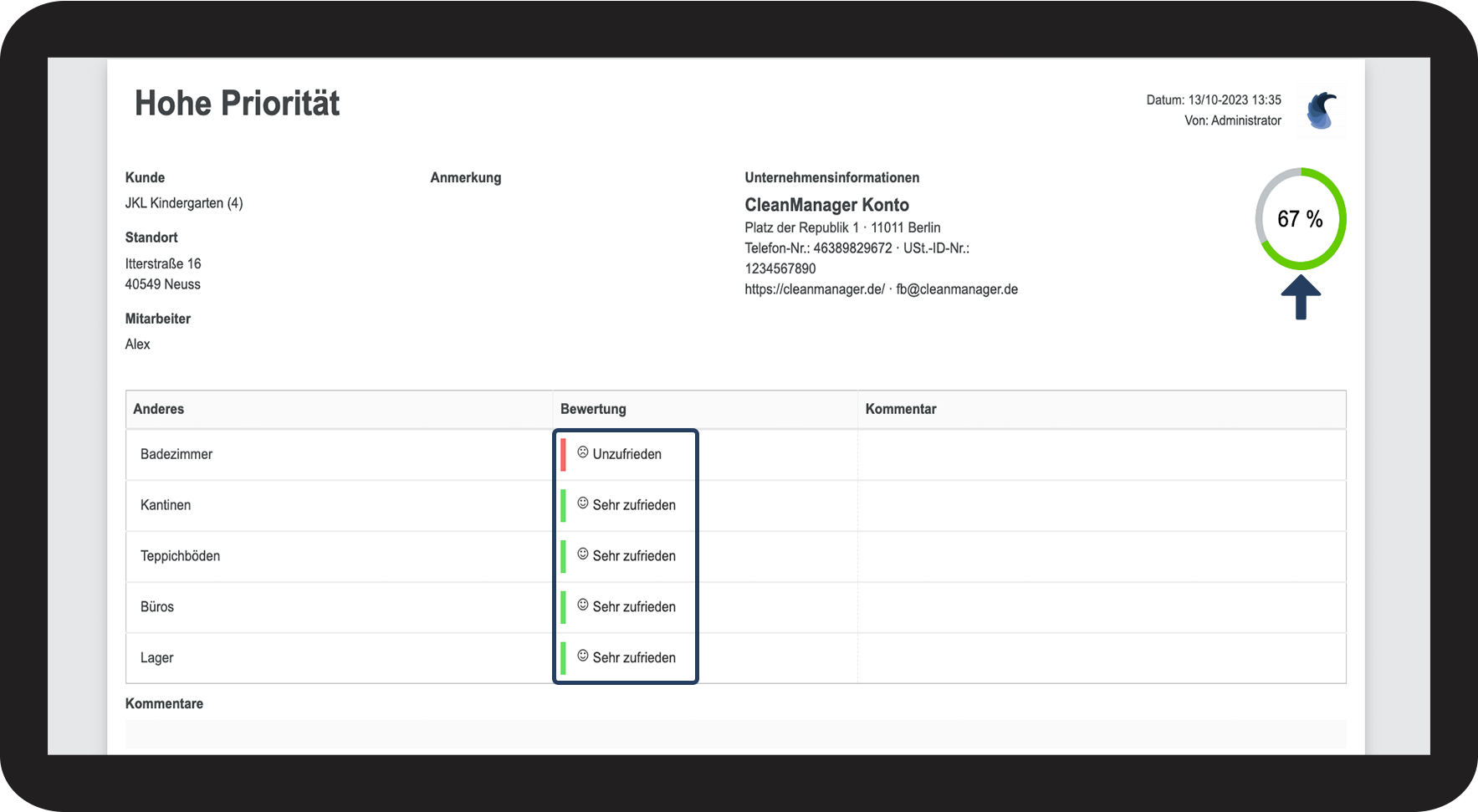Select the Badezimmer row name
1478x812 pixels.
[x=176, y=454]
